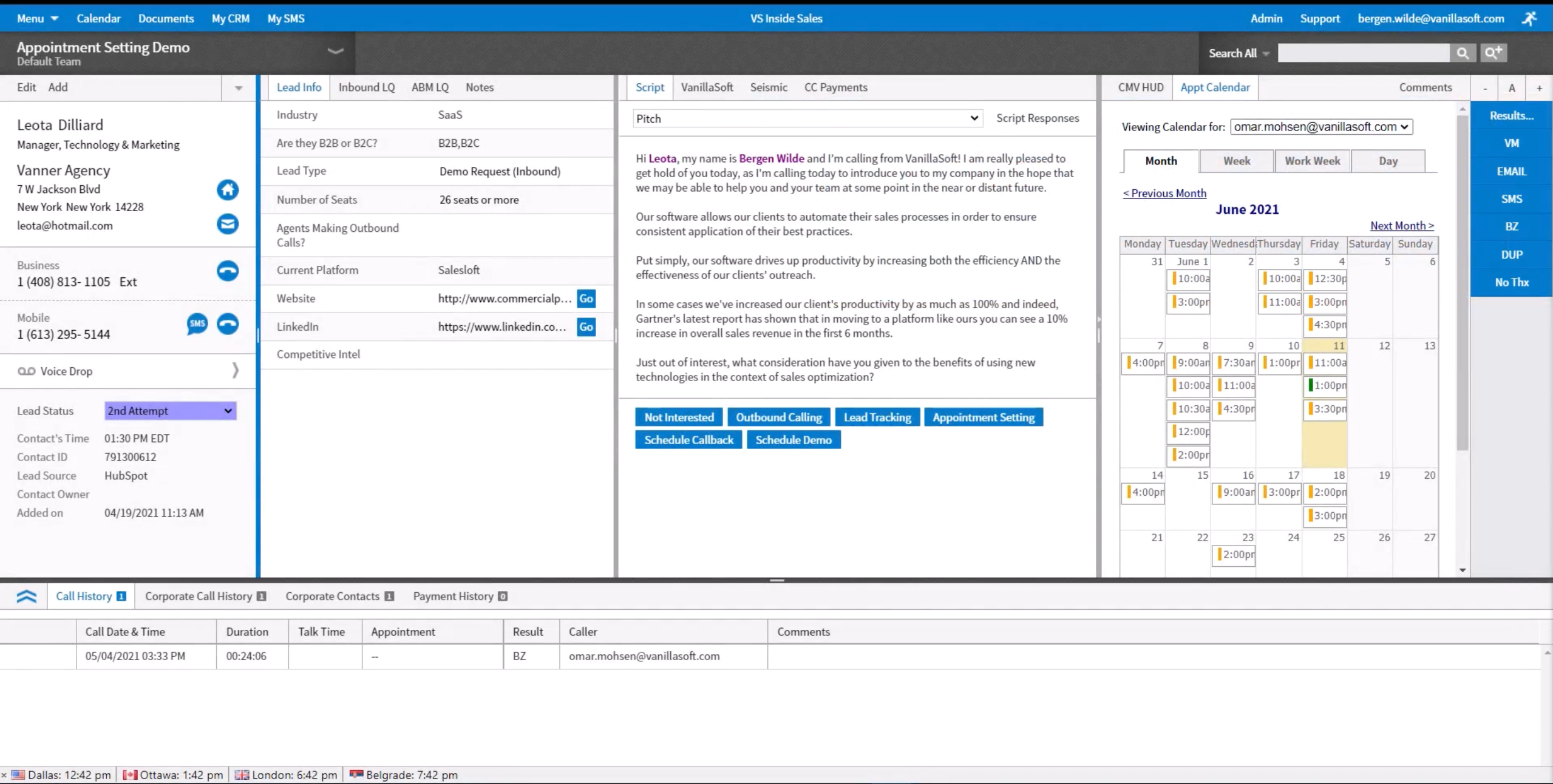
Task: Expand the Voice Drop section
Action: pyautogui.click(x=235, y=371)
